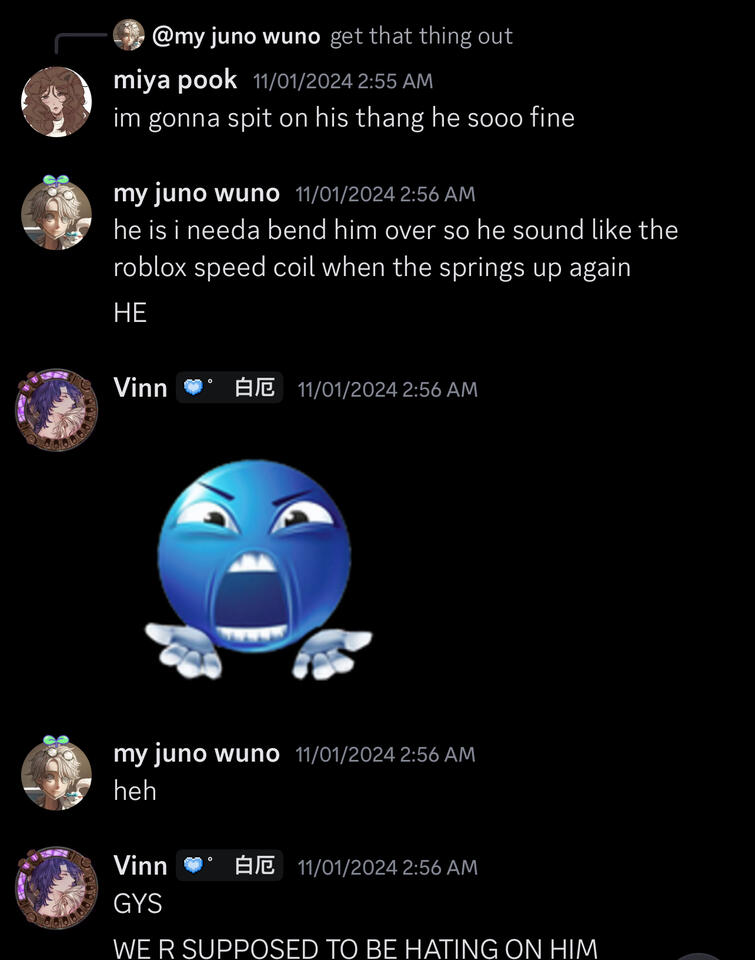
Task: Open Vinn's avatar beside the GYS message
Action: pyautogui.click(x=56, y=887)
